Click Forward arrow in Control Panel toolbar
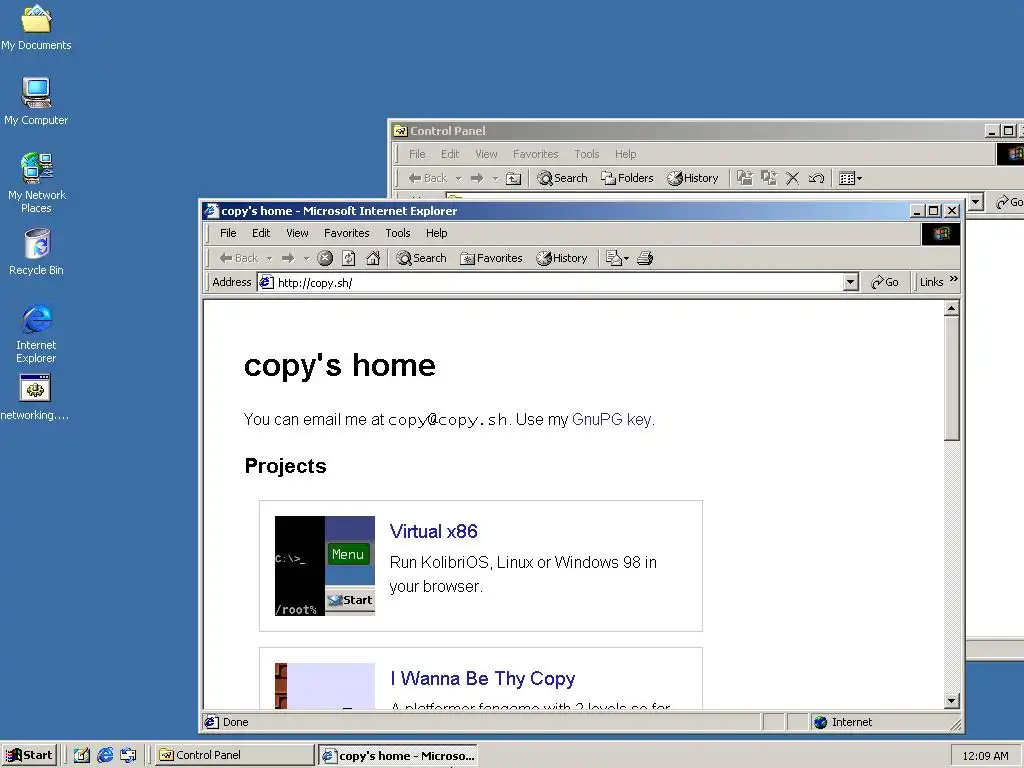 coord(477,178)
